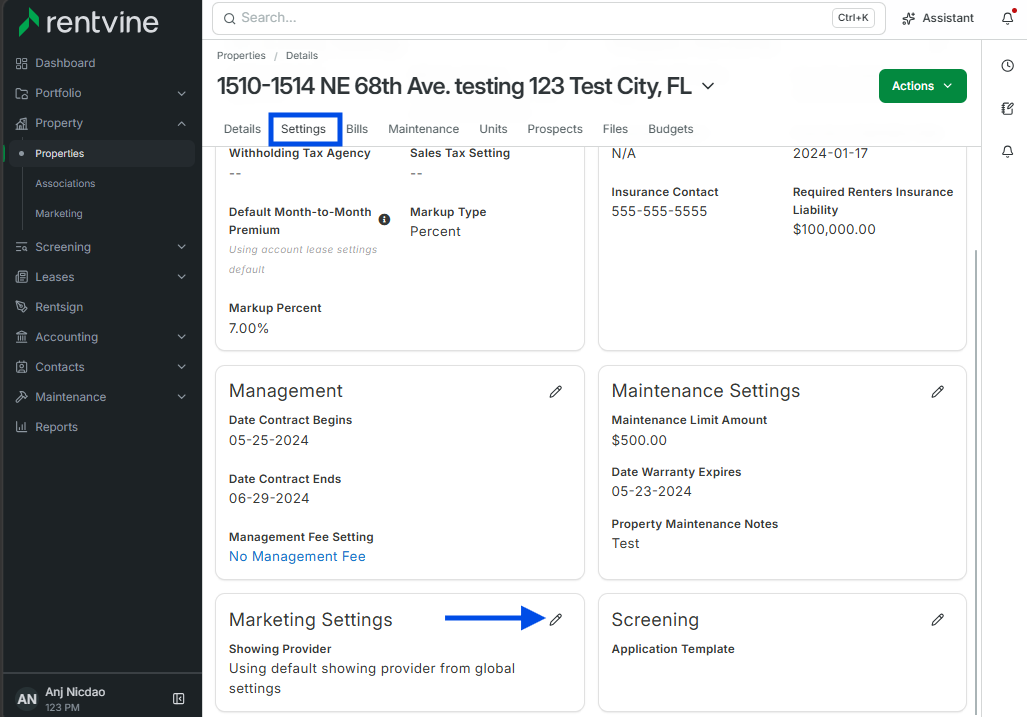Click the Details breadcrumb
Screen dimensions: 1027x717
click(301, 56)
